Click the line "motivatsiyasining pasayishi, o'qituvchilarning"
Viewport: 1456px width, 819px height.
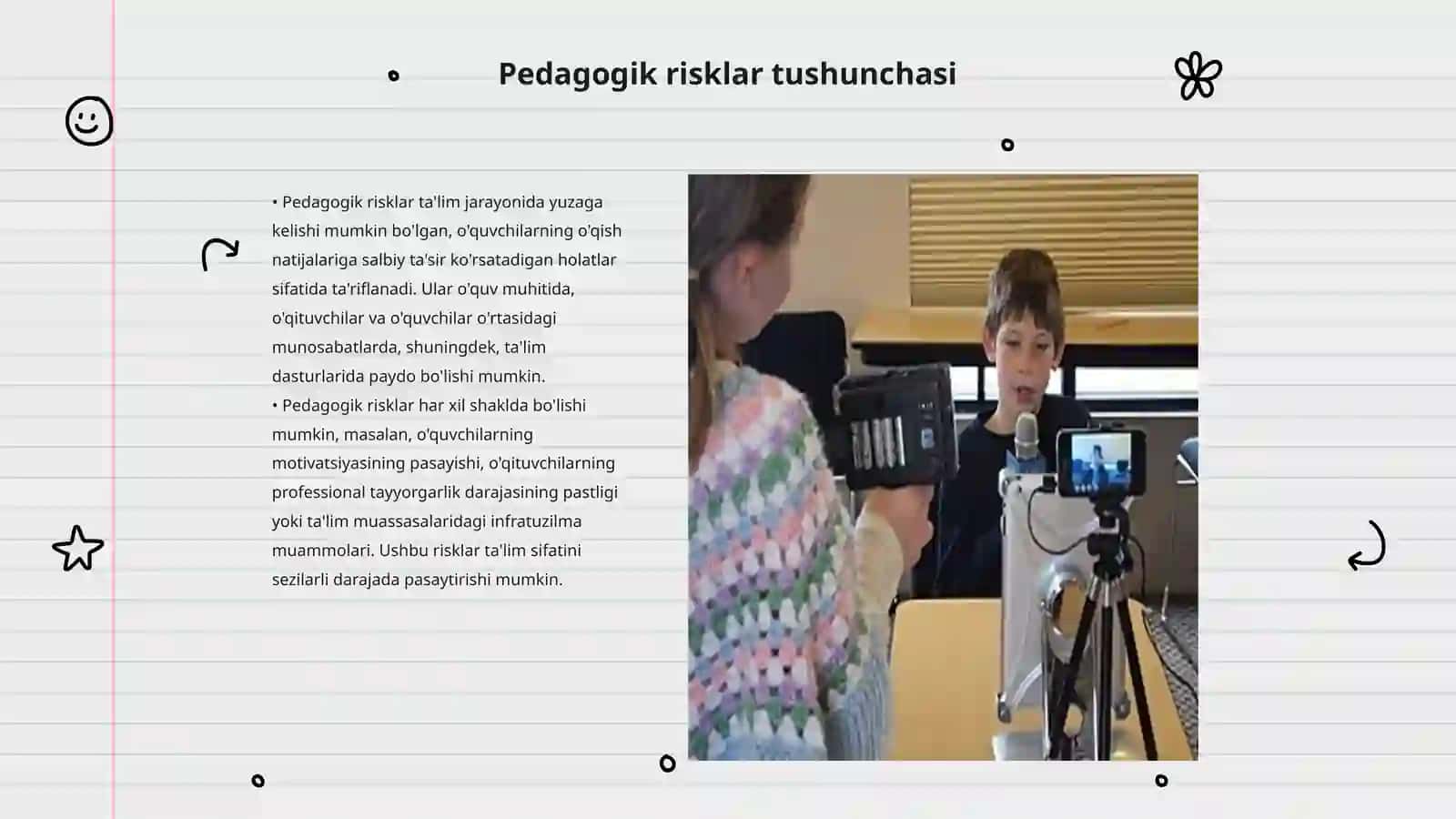(x=443, y=463)
